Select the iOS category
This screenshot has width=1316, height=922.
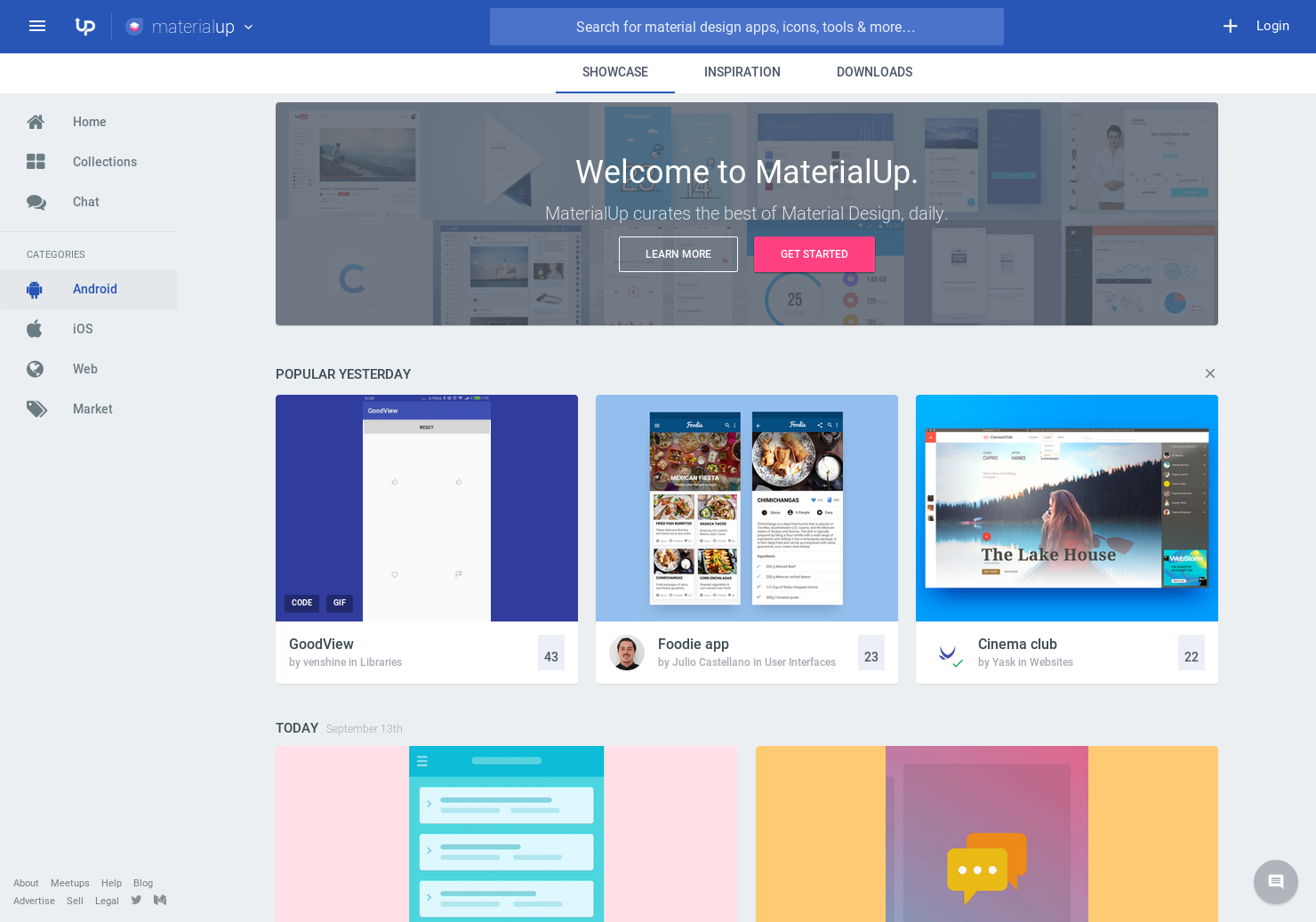[89, 329]
